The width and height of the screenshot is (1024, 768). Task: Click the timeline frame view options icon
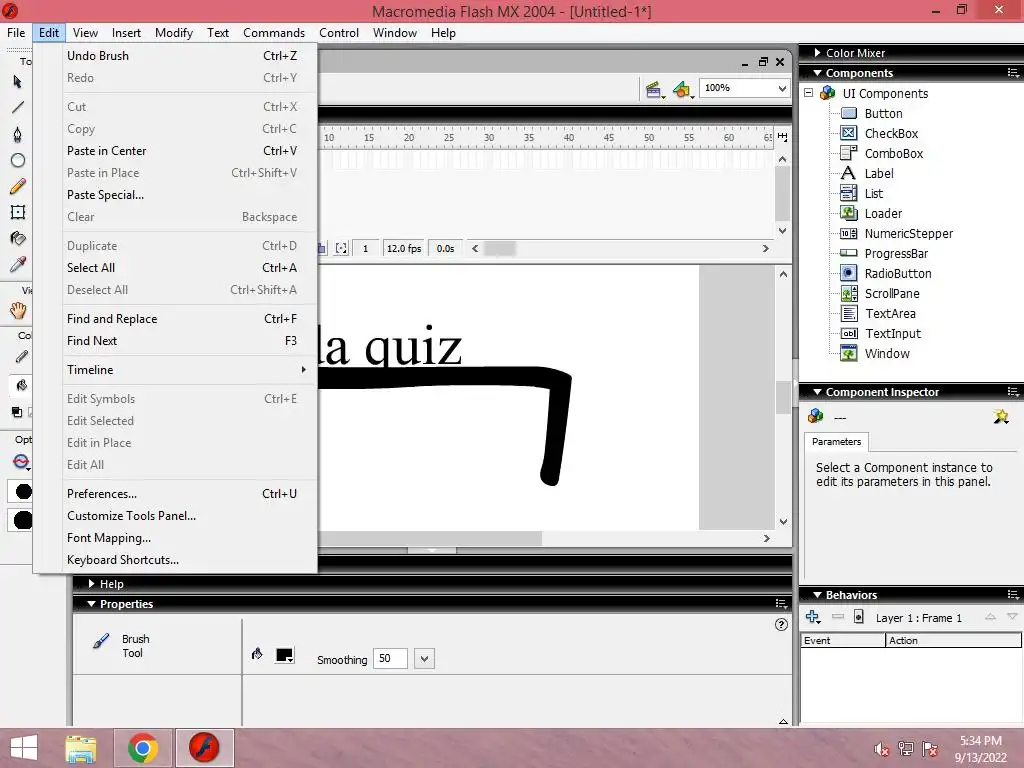click(x=782, y=137)
